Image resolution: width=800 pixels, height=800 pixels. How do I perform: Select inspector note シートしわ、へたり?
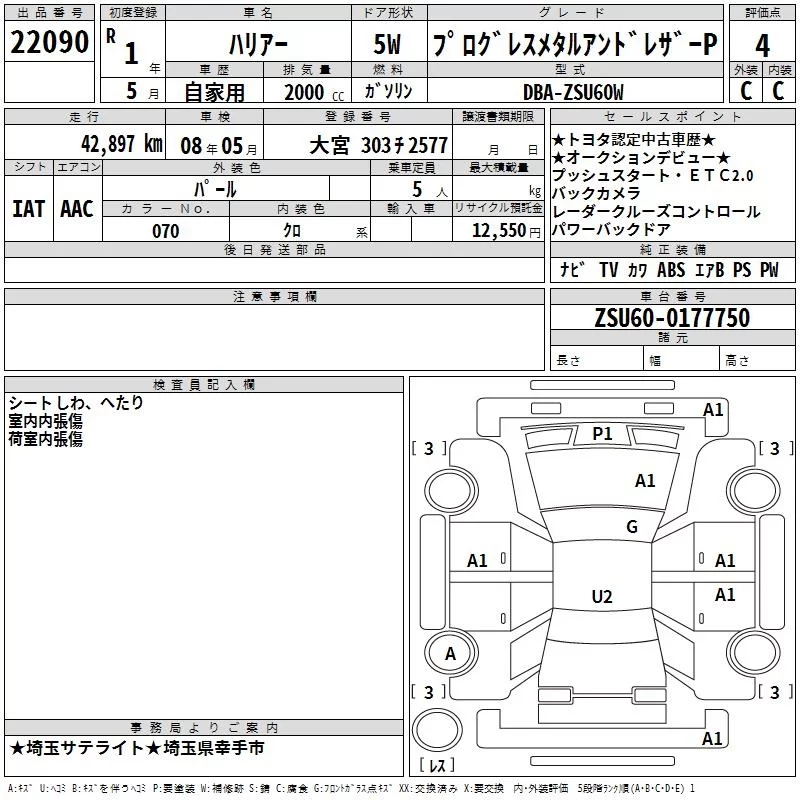pos(76,403)
